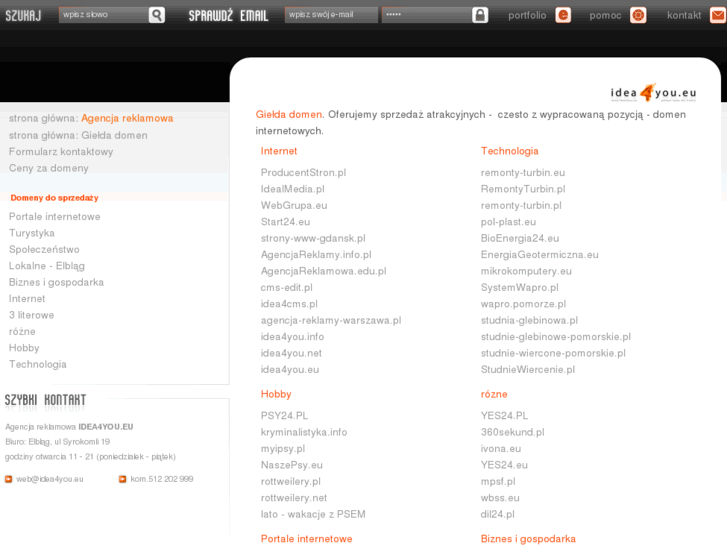Screen dimensions: 727x545
Task: Click the web@idea4you.eu email link
Action: 50,479
